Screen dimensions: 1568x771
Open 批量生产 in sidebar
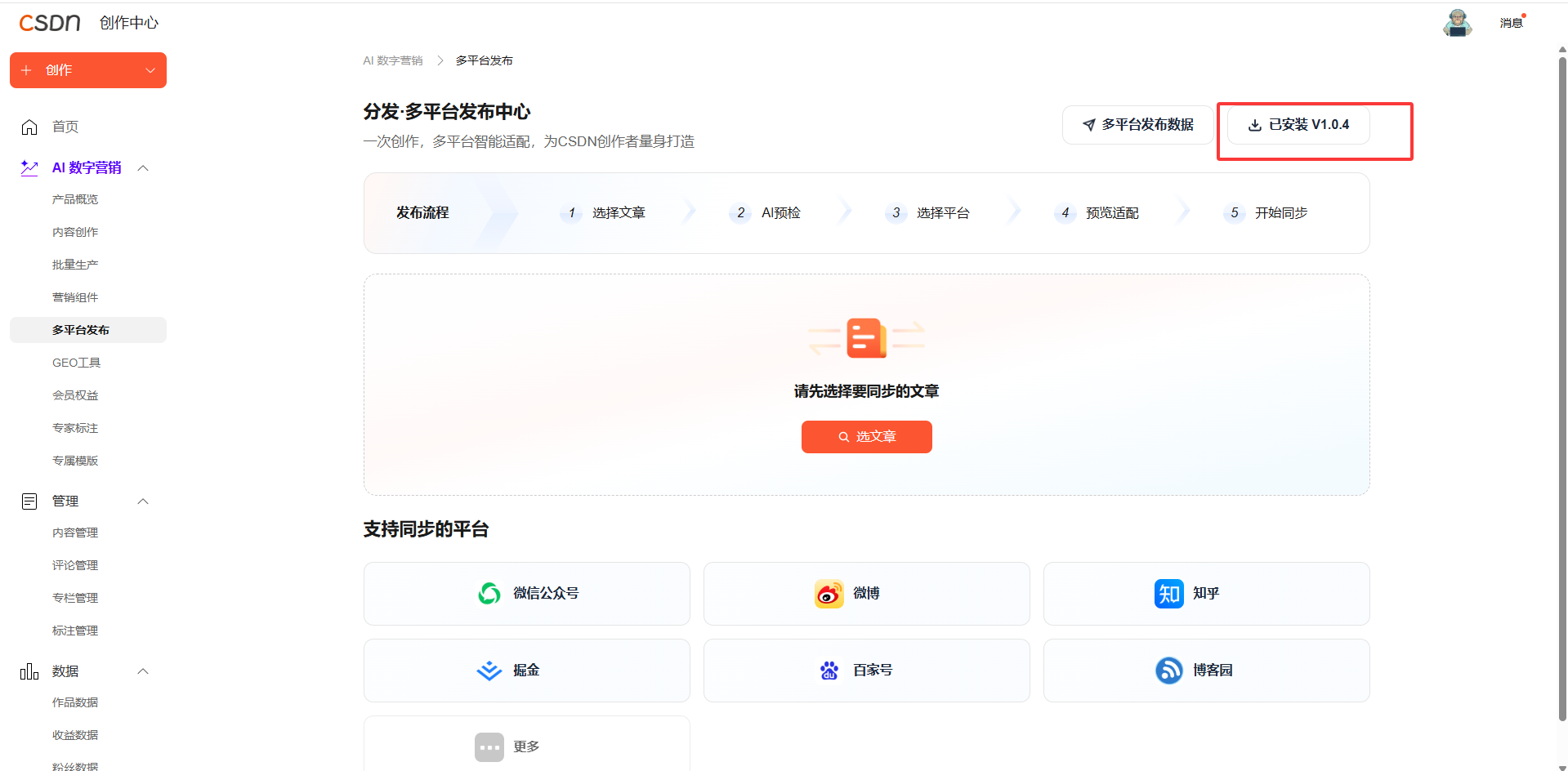pyautogui.click(x=75, y=265)
